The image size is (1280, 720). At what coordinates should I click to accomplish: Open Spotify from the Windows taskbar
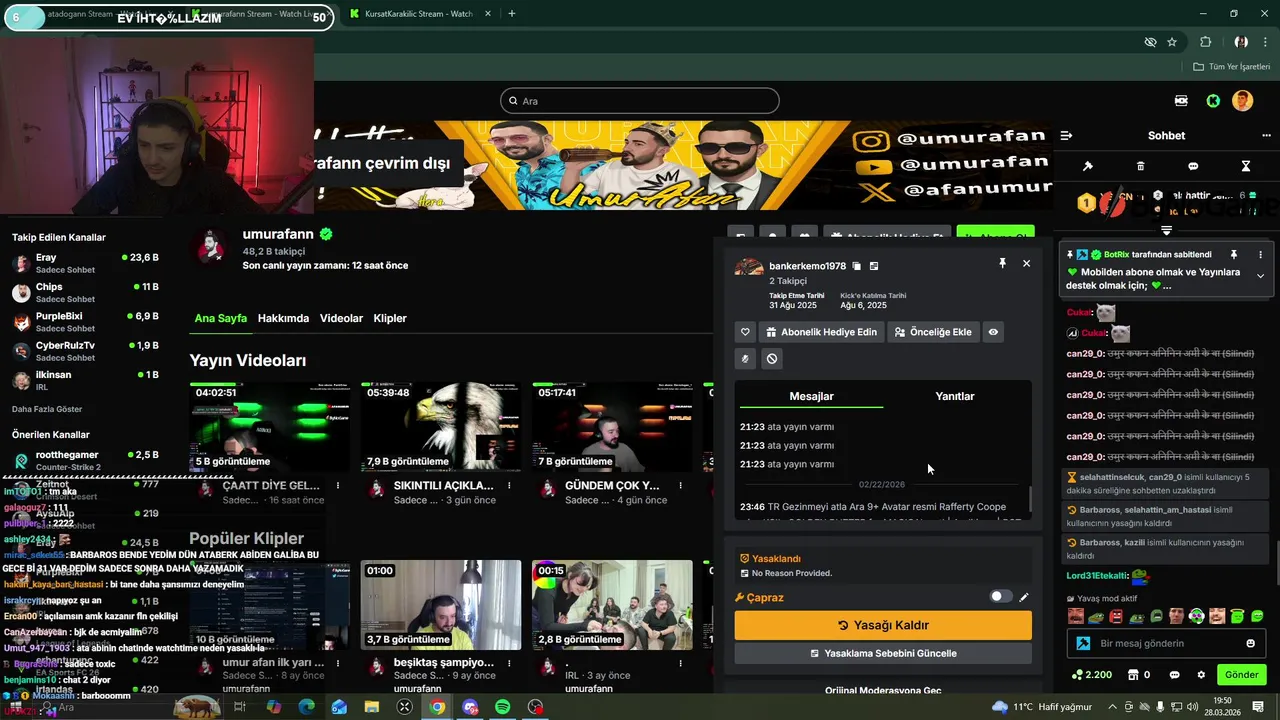pyautogui.click(x=503, y=707)
